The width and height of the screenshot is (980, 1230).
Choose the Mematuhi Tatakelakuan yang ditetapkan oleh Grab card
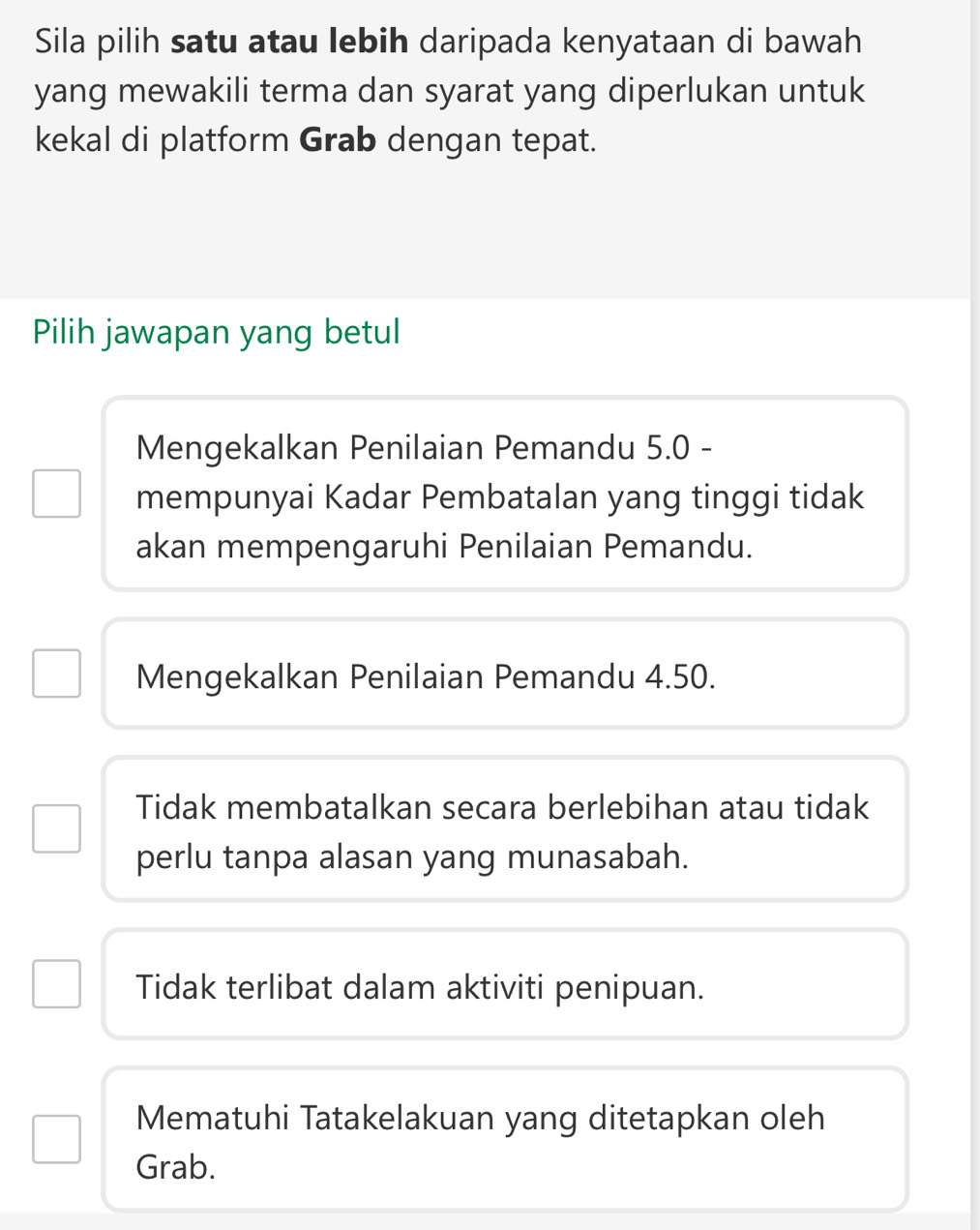pyautogui.click(x=505, y=1139)
